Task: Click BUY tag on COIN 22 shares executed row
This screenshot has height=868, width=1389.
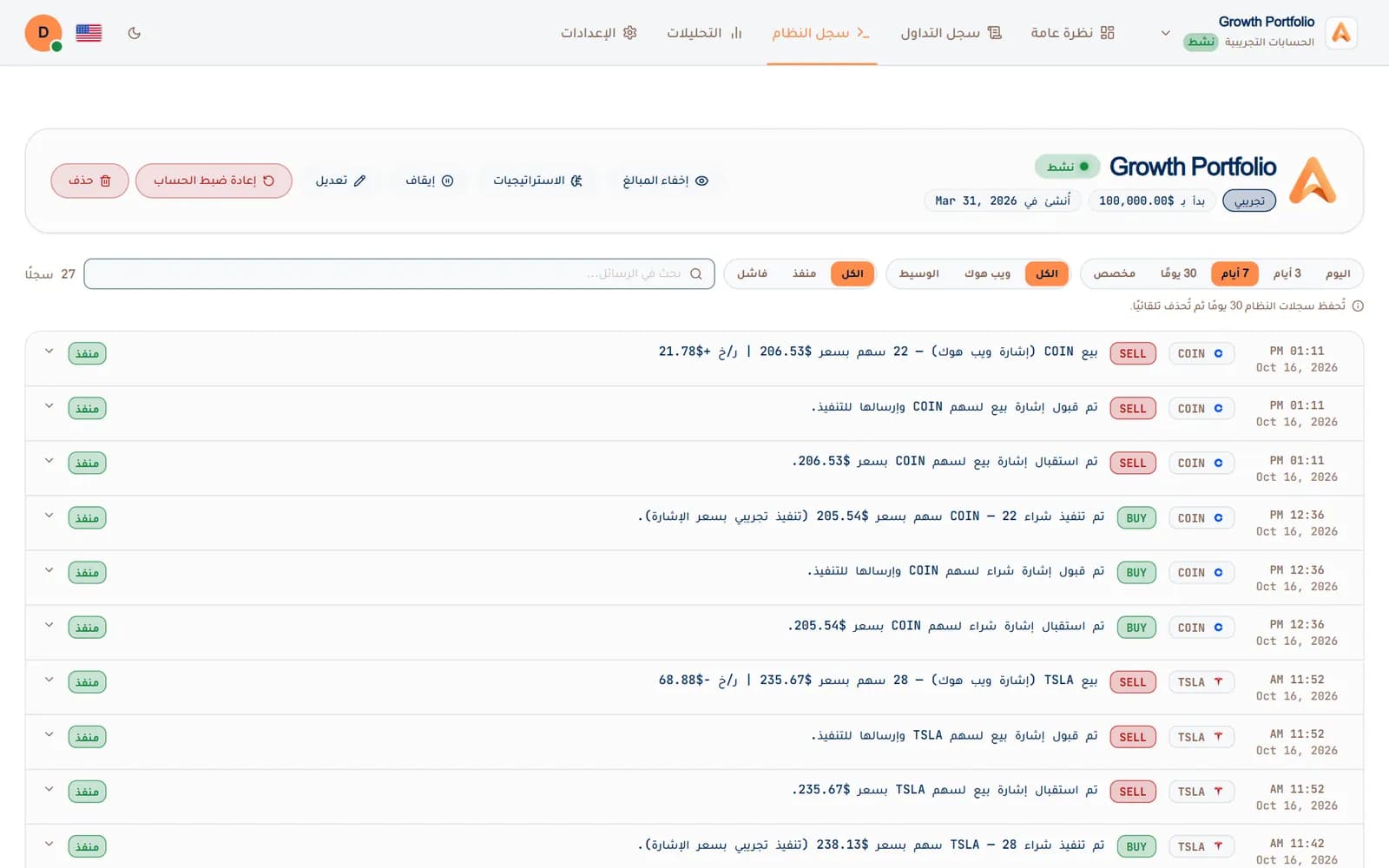Action: [1136, 518]
